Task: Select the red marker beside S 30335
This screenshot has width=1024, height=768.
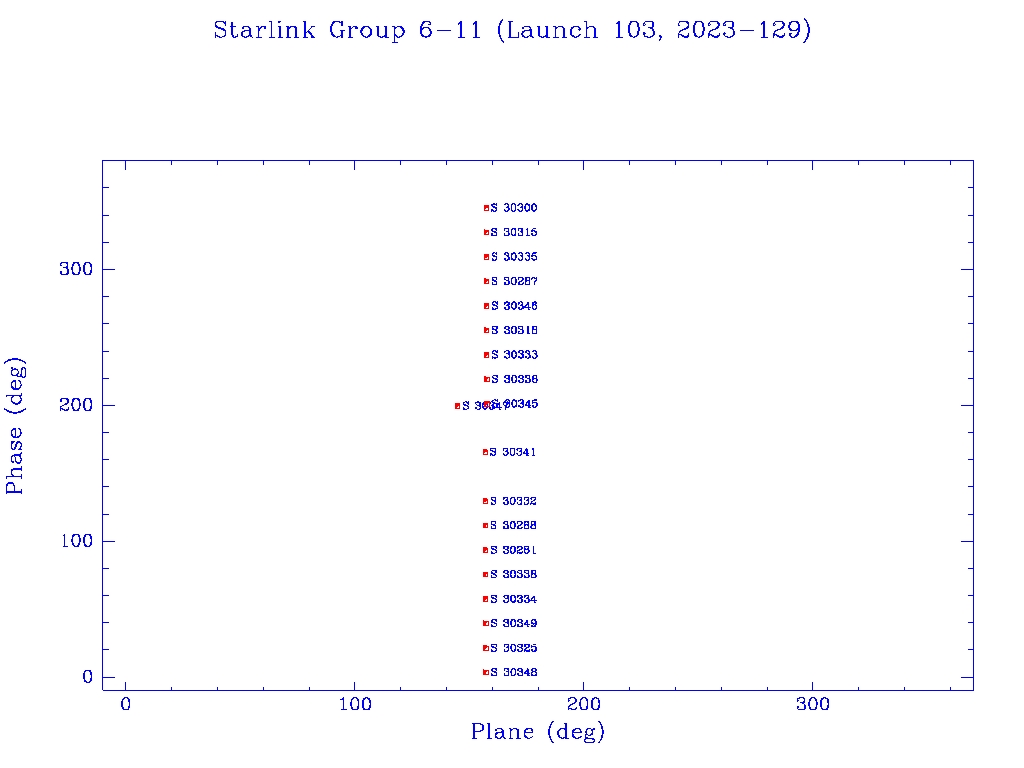Action: [x=486, y=257]
